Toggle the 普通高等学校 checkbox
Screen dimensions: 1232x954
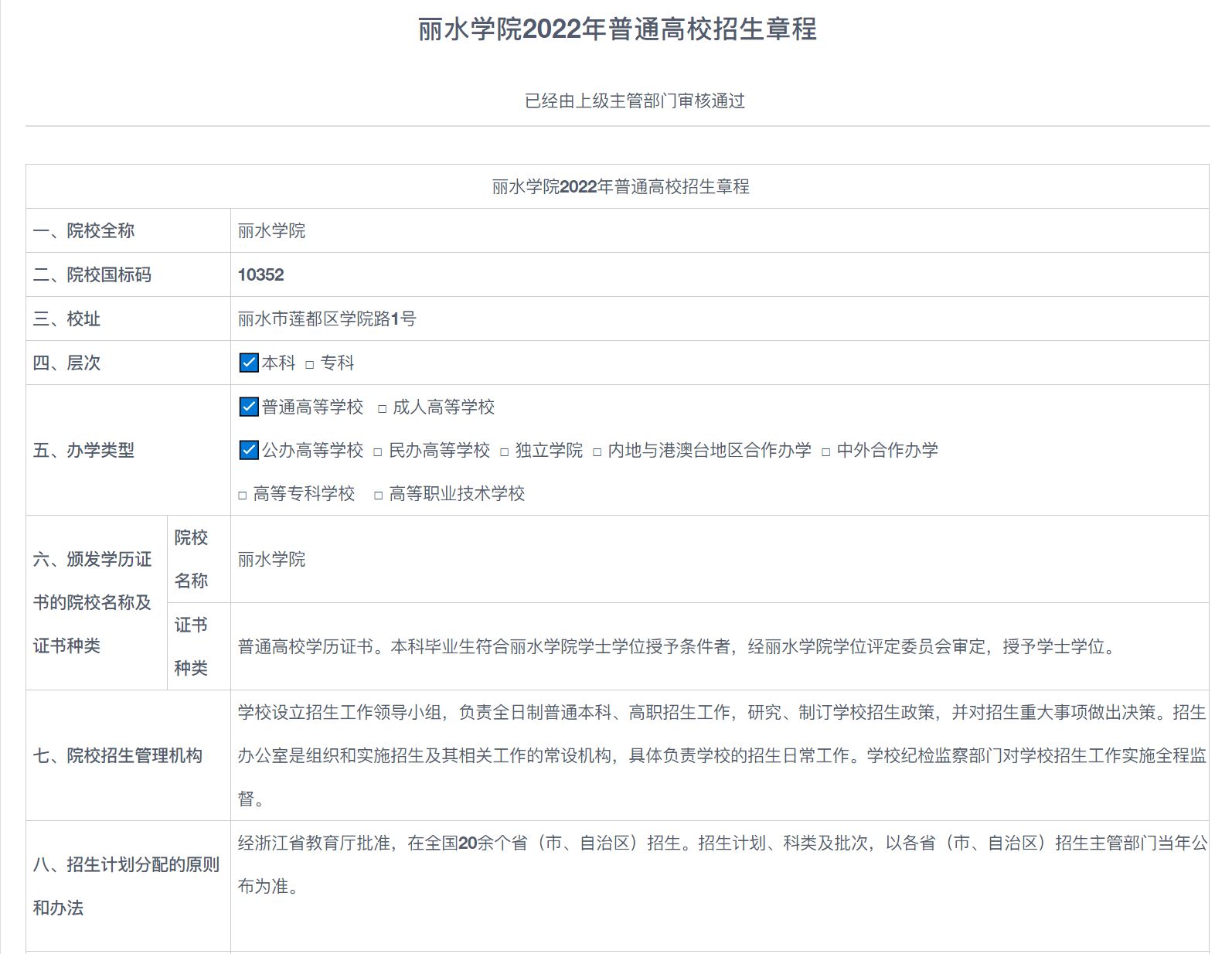coord(249,407)
